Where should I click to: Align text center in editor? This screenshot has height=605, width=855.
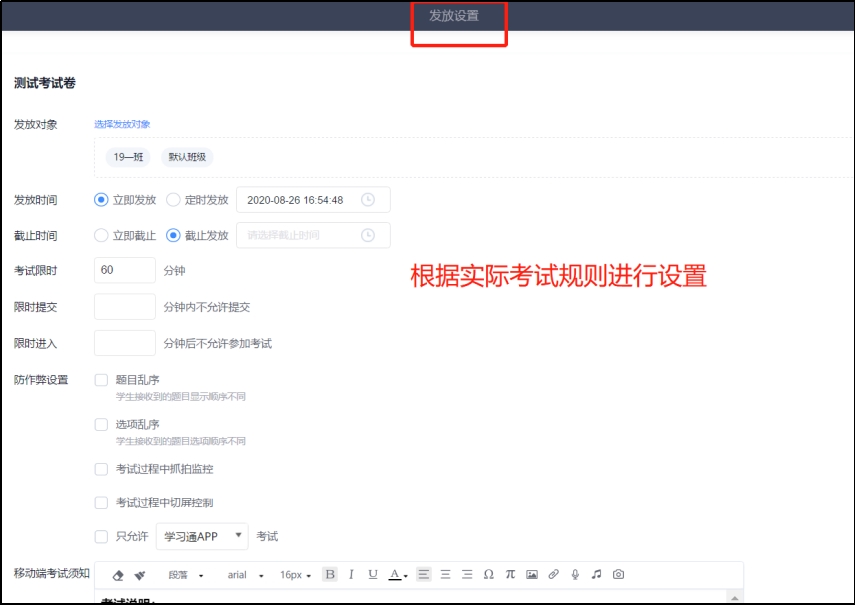pyautogui.click(x=445, y=574)
